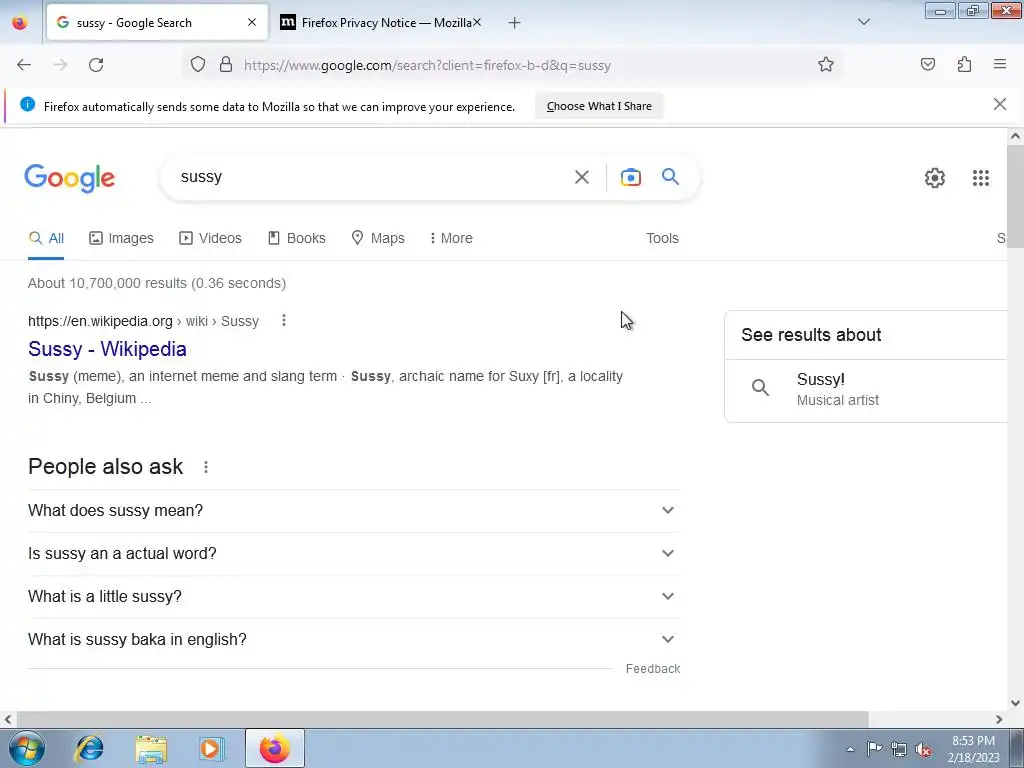Expand 'What does sussy mean?' question
Screen dimensions: 1024x768
(x=354, y=510)
